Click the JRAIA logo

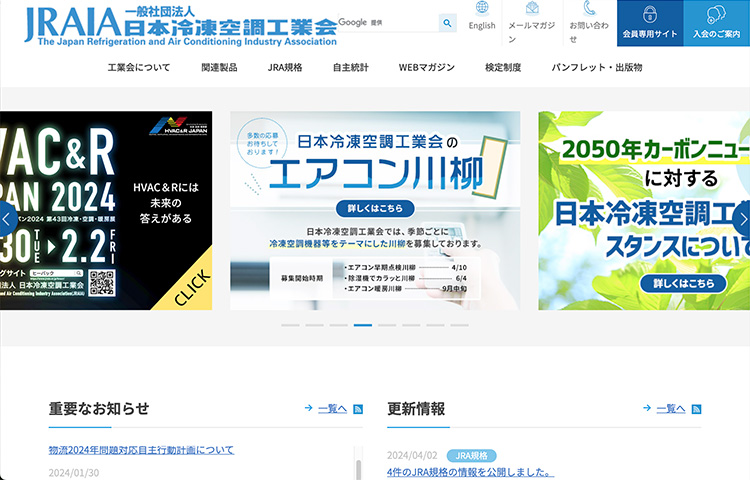point(181,26)
